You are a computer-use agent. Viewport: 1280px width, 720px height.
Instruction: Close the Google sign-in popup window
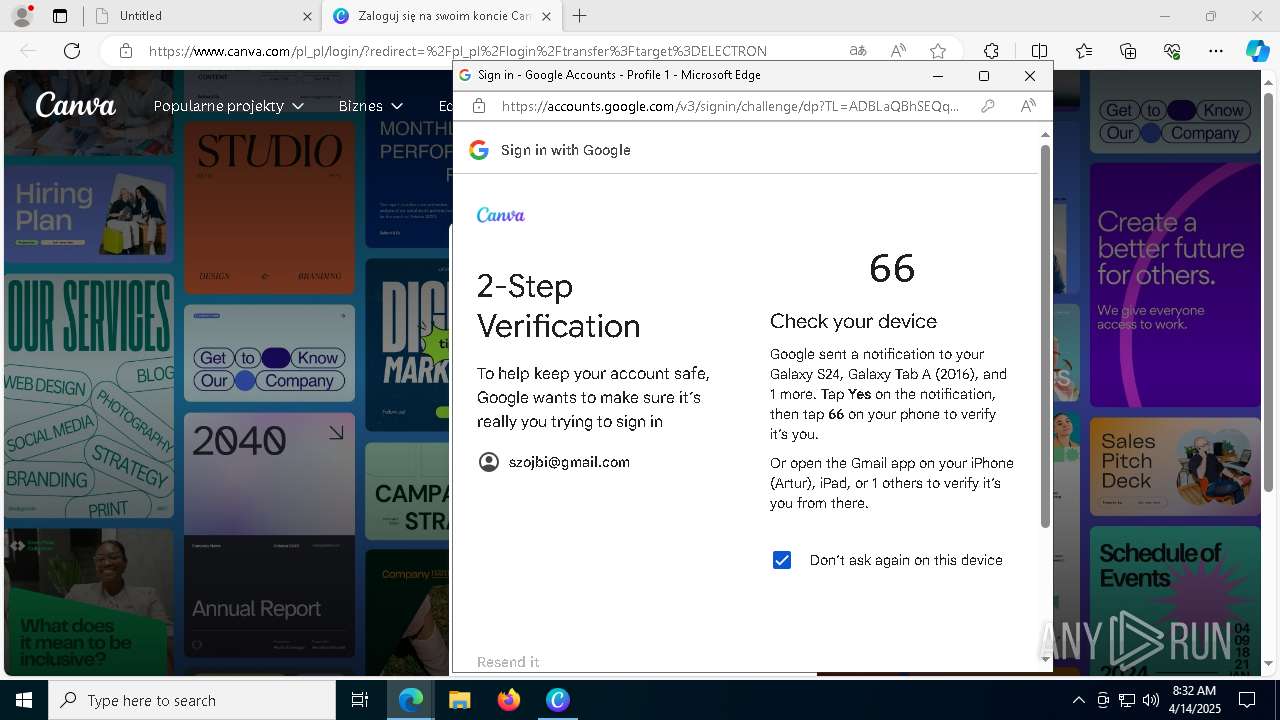click(x=1030, y=75)
